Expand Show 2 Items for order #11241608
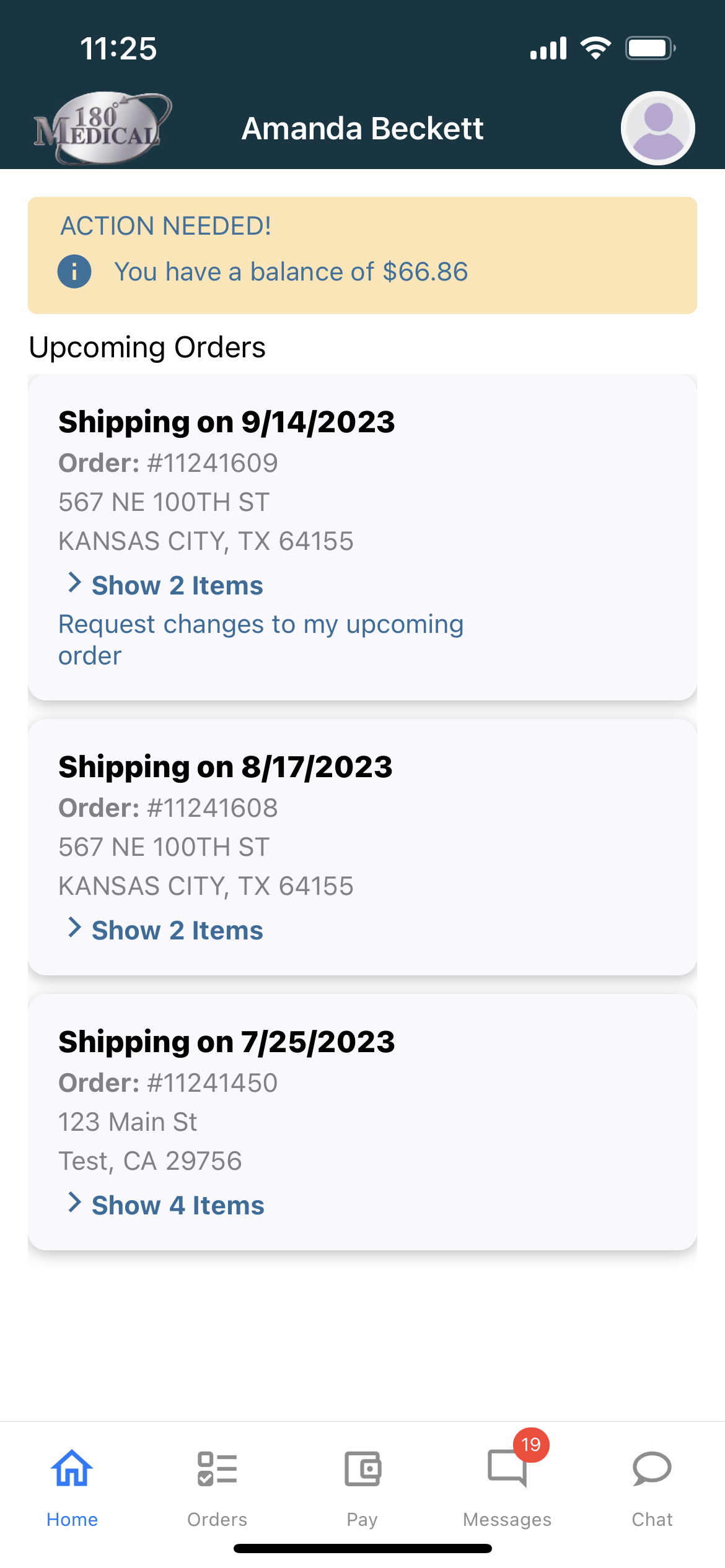Image resolution: width=725 pixels, height=1568 pixels. tap(165, 930)
